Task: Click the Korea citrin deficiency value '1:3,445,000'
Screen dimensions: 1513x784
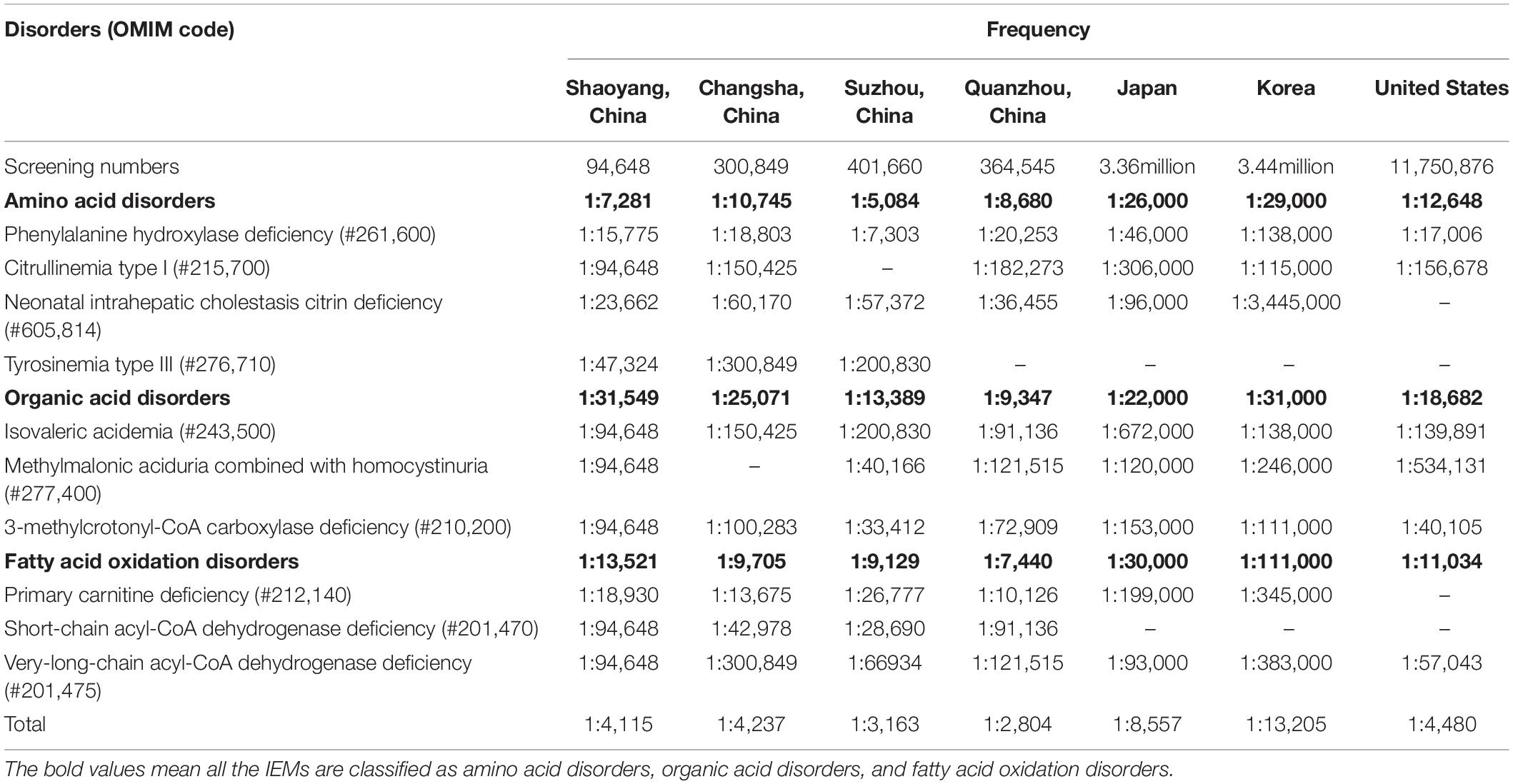Action: 1286,302
